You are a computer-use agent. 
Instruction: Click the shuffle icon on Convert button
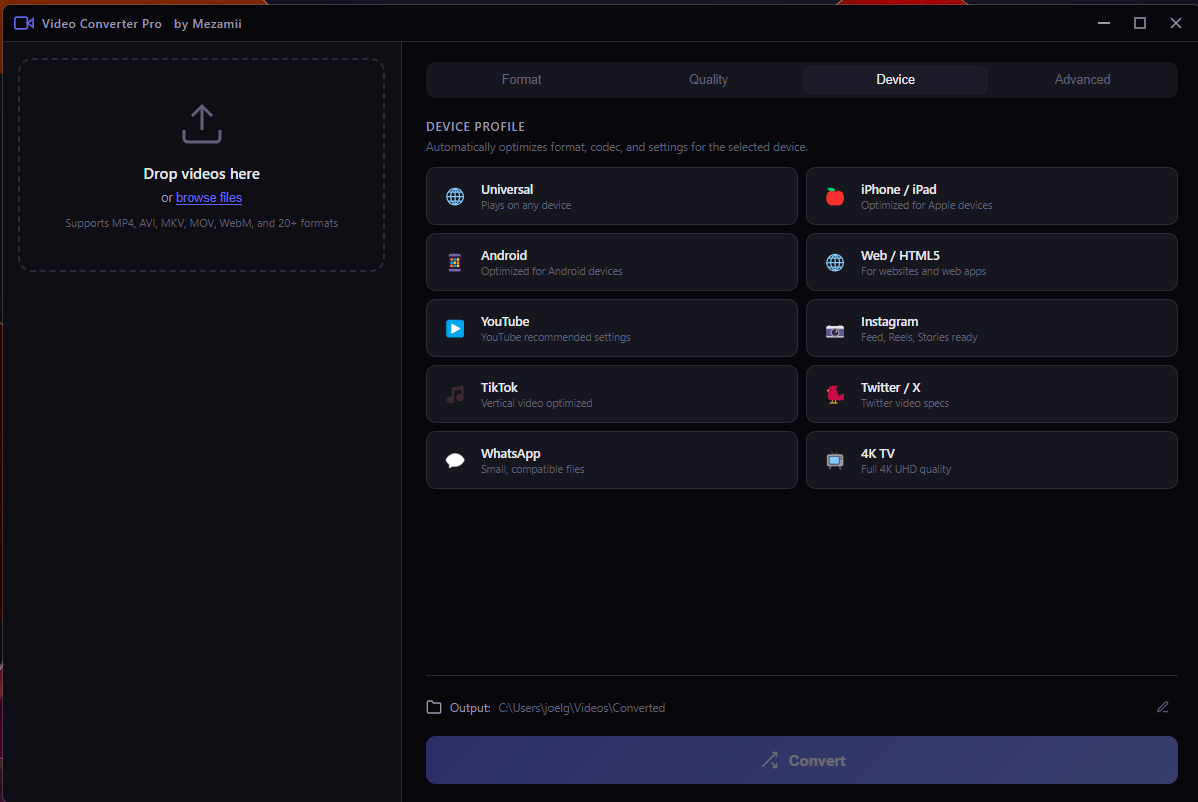(x=770, y=760)
